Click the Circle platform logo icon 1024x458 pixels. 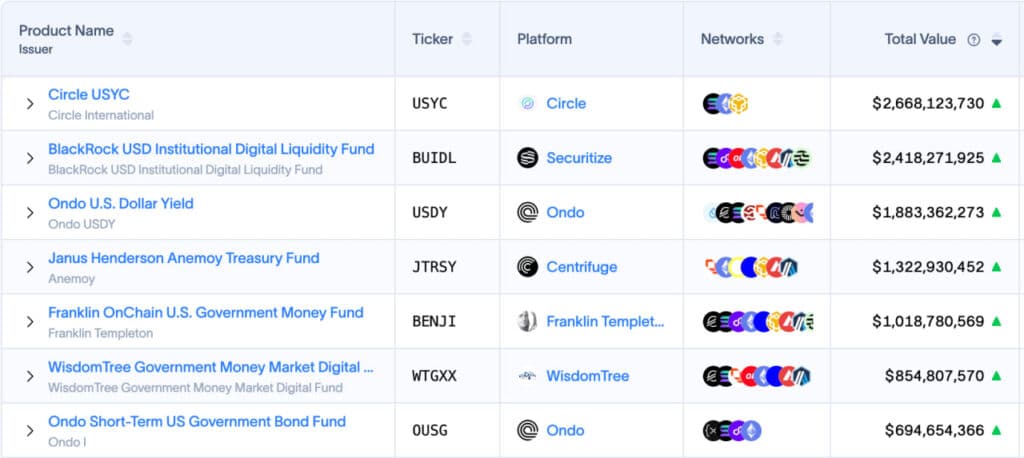528,103
